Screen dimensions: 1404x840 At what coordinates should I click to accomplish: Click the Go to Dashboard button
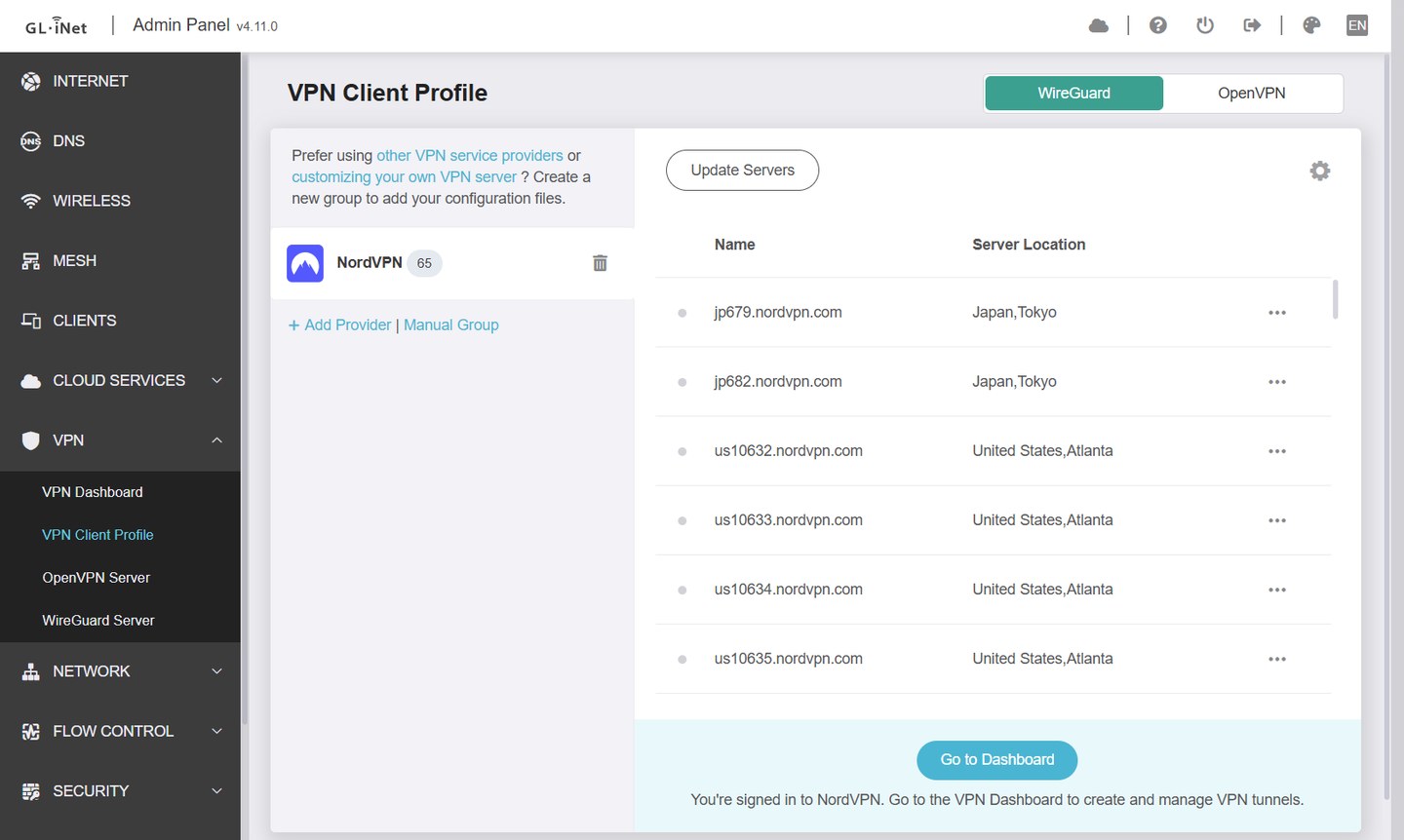click(x=997, y=760)
